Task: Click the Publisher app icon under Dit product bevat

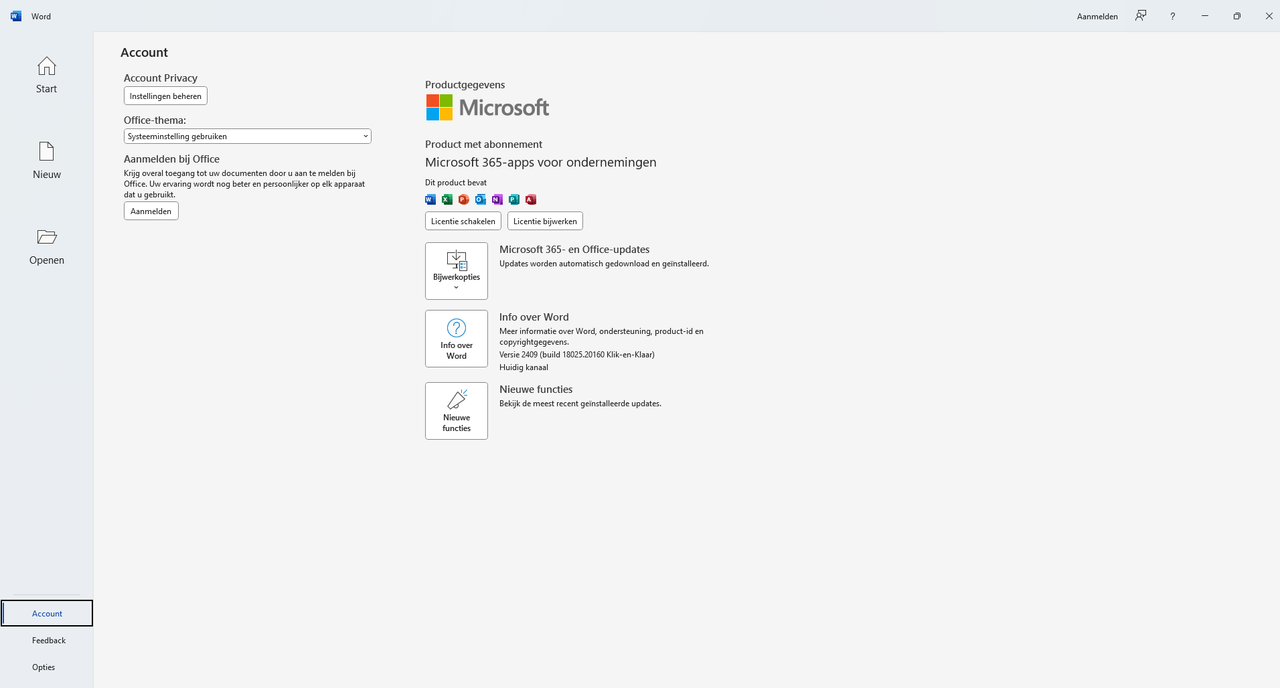Action: (x=514, y=199)
